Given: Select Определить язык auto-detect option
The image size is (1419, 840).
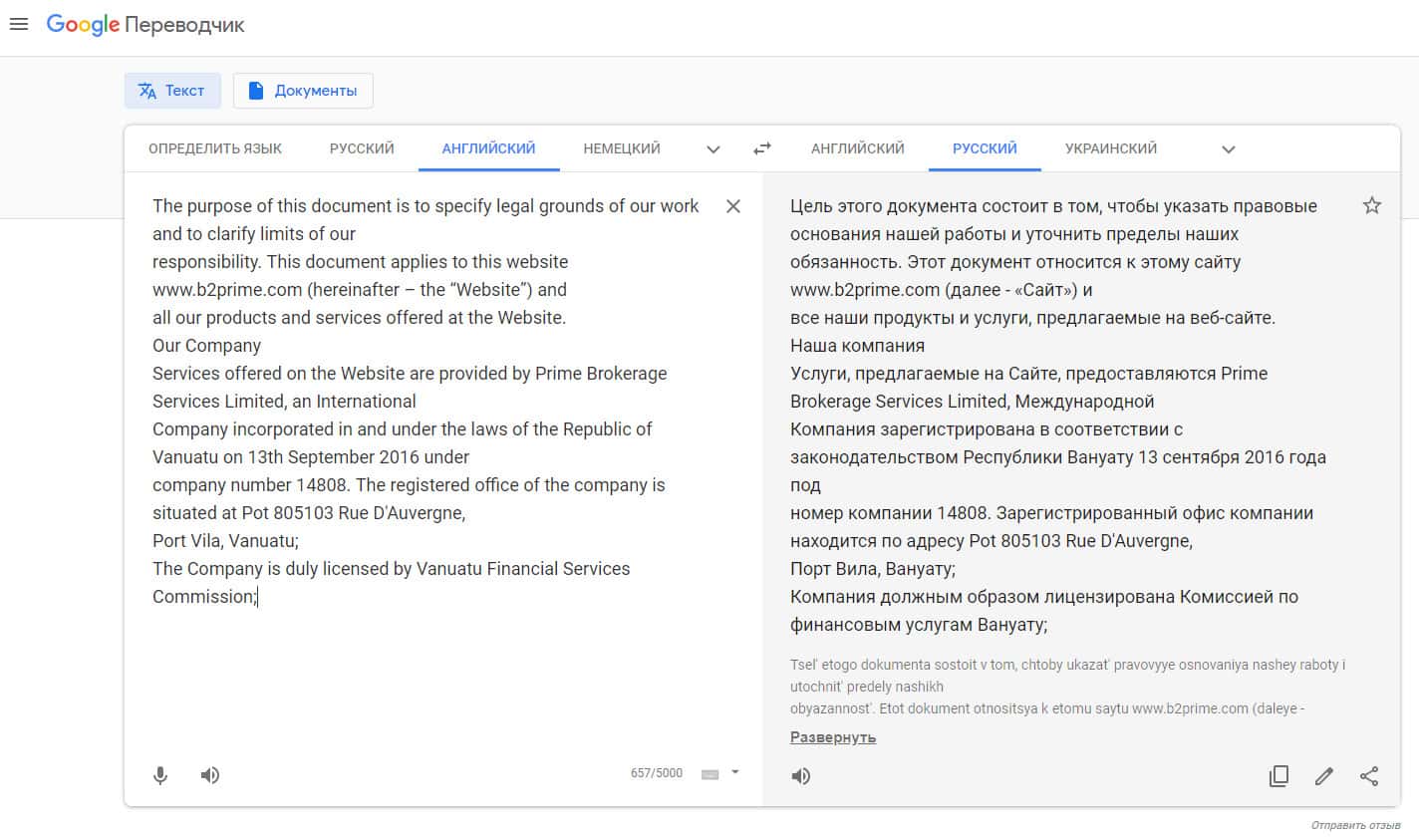Looking at the screenshot, I should pyautogui.click(x=215, y=148).
